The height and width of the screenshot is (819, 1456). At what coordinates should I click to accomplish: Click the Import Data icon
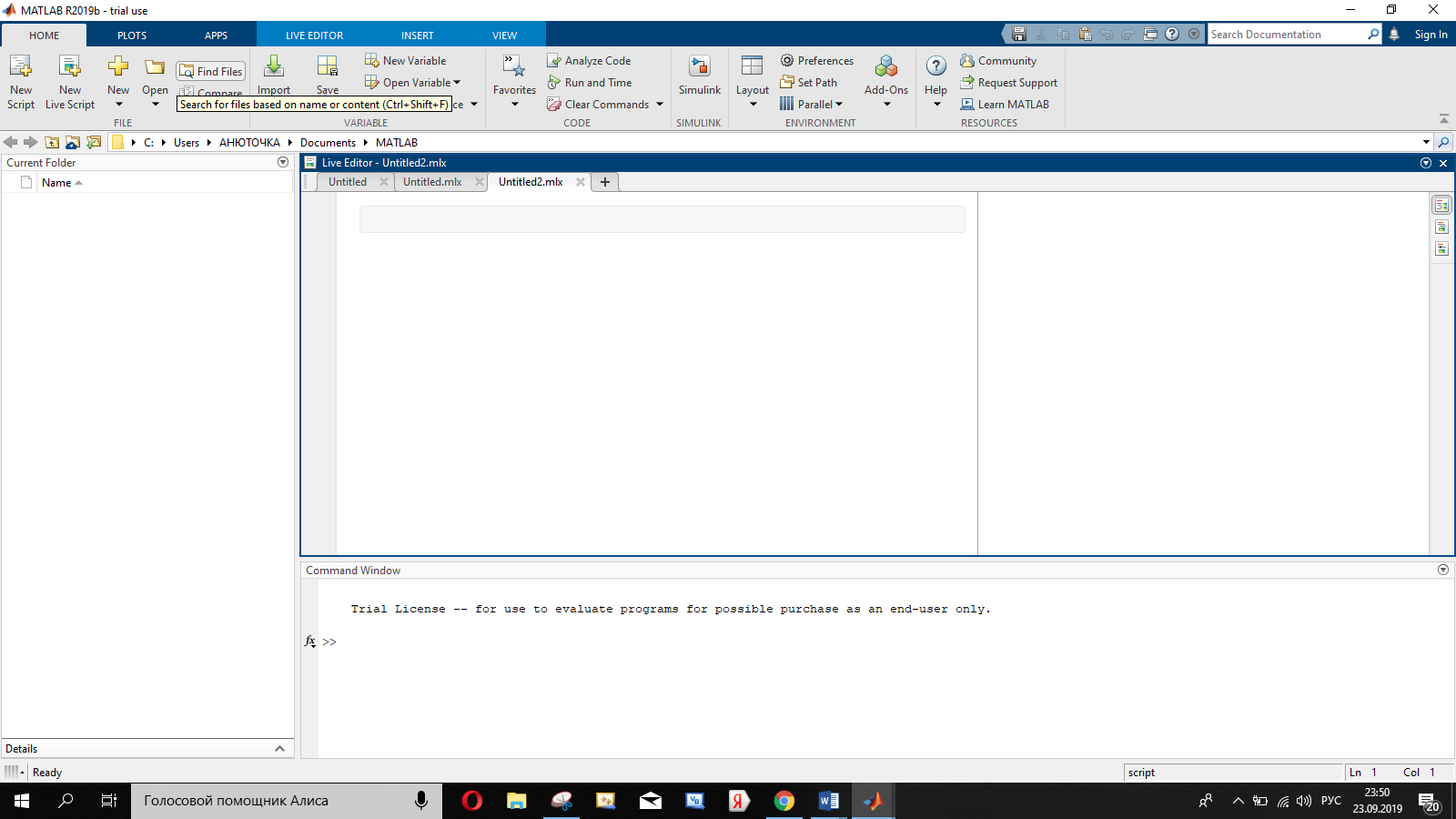coord(274,66)
